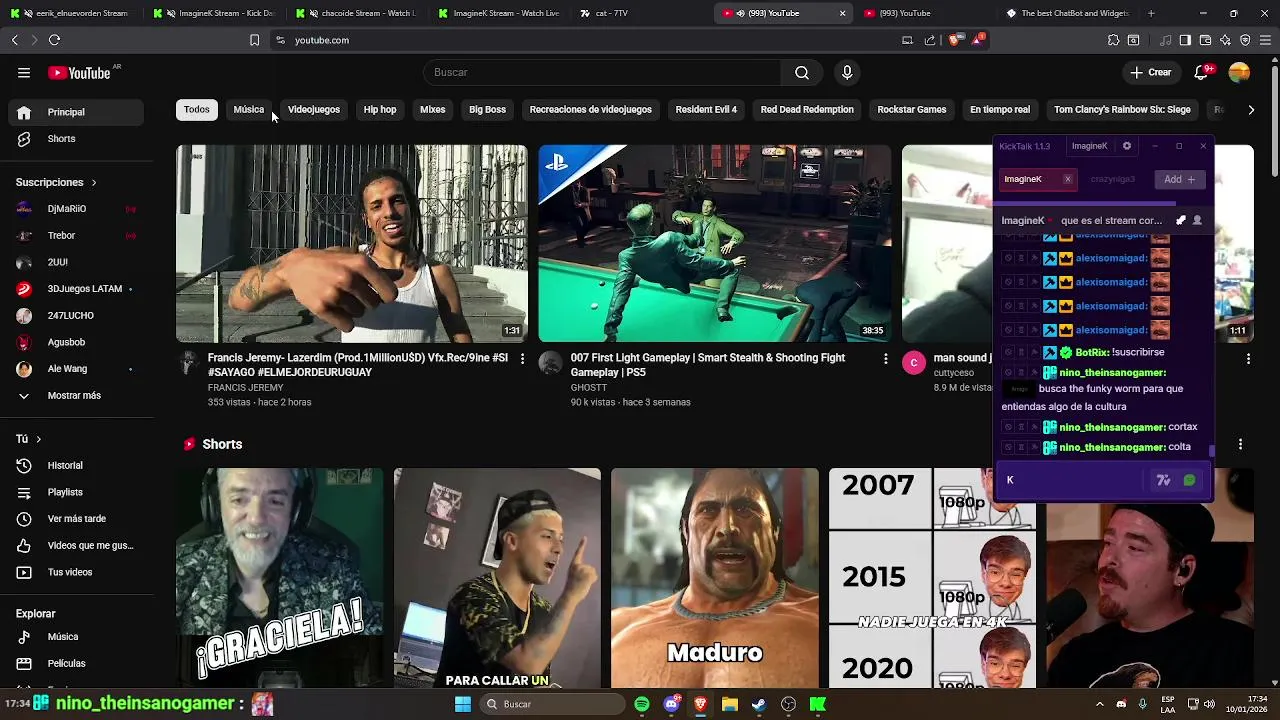Click the pin icon in KickTalk header
The width and height of the screenshot is (1280, 720).
click(1181, 220)
